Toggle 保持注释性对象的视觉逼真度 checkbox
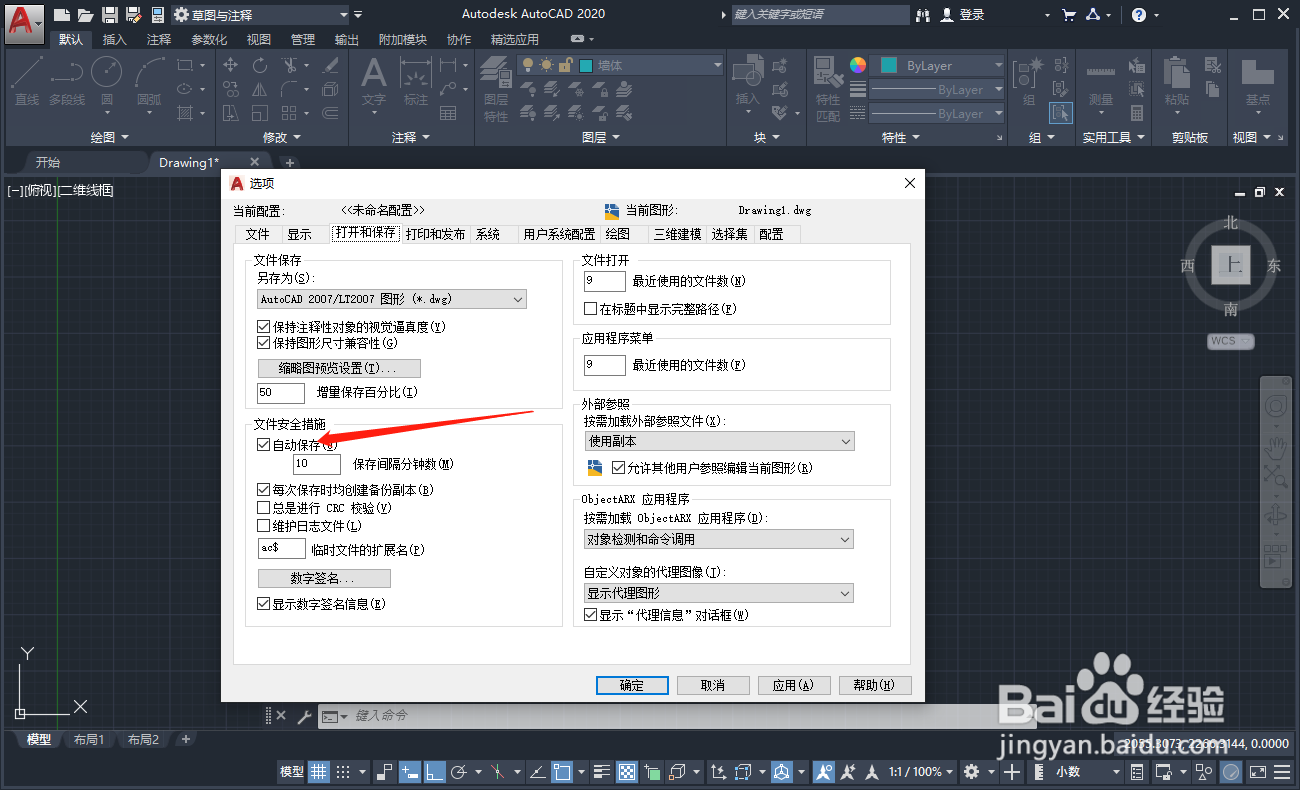This screenshot has height=790, width=1300. point(264,327)
